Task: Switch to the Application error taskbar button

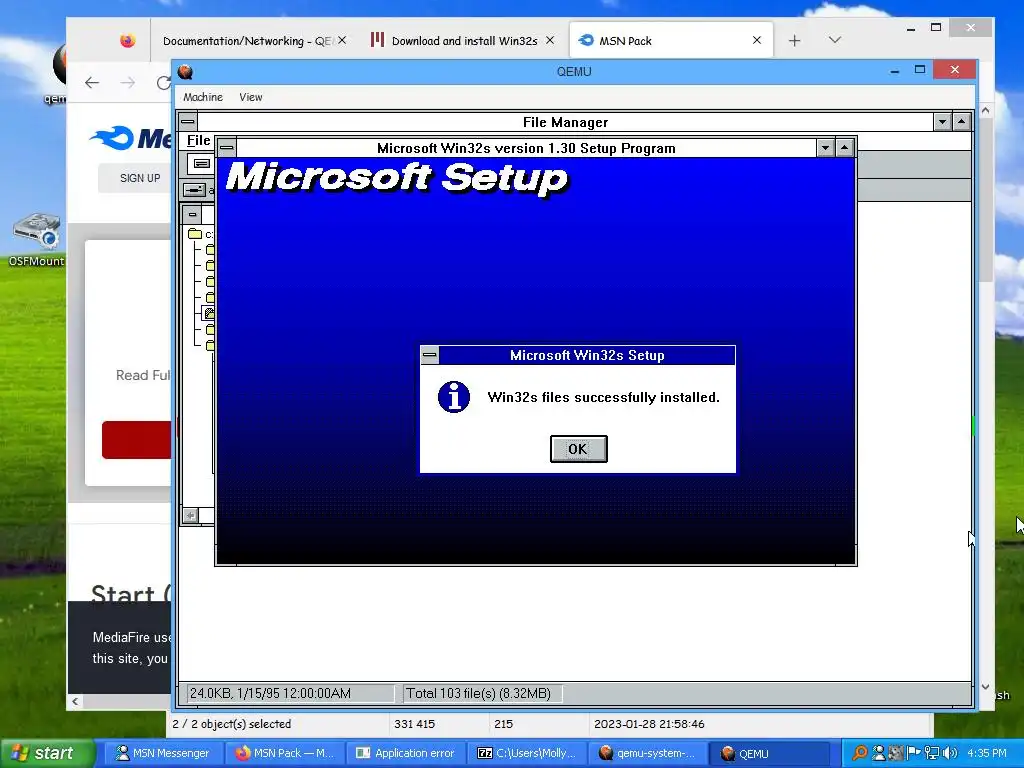Action: [406, 753]
